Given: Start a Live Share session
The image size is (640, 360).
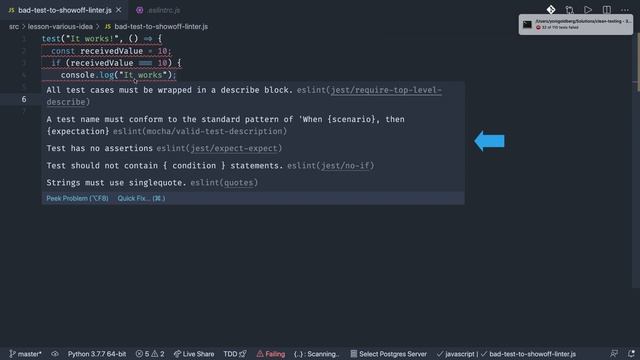Looking at the screenshot, I should (x=194, y=354).
